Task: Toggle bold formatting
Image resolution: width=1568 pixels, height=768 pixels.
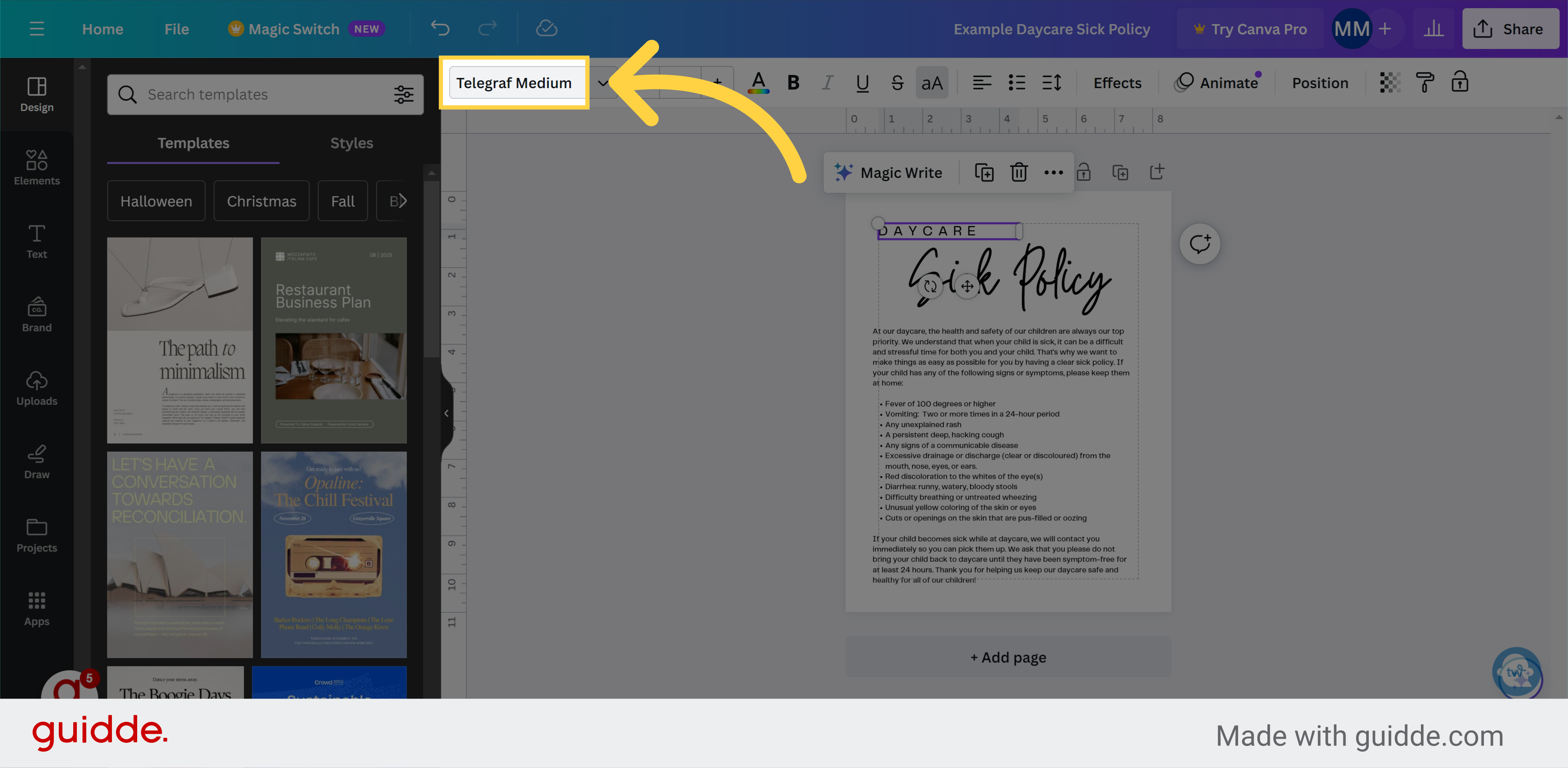Action: click(793, 83)
